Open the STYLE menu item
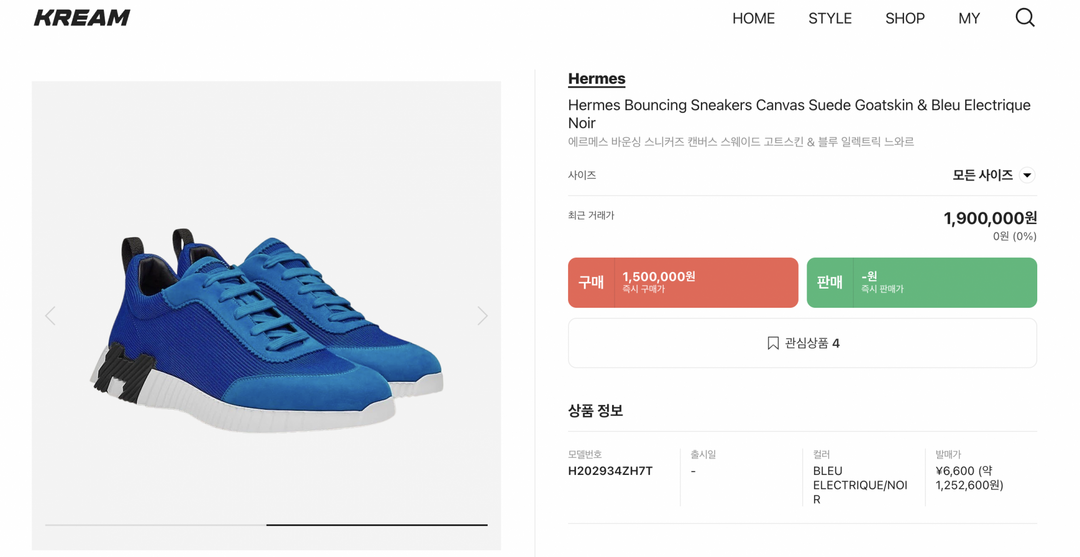 point(830,18)
